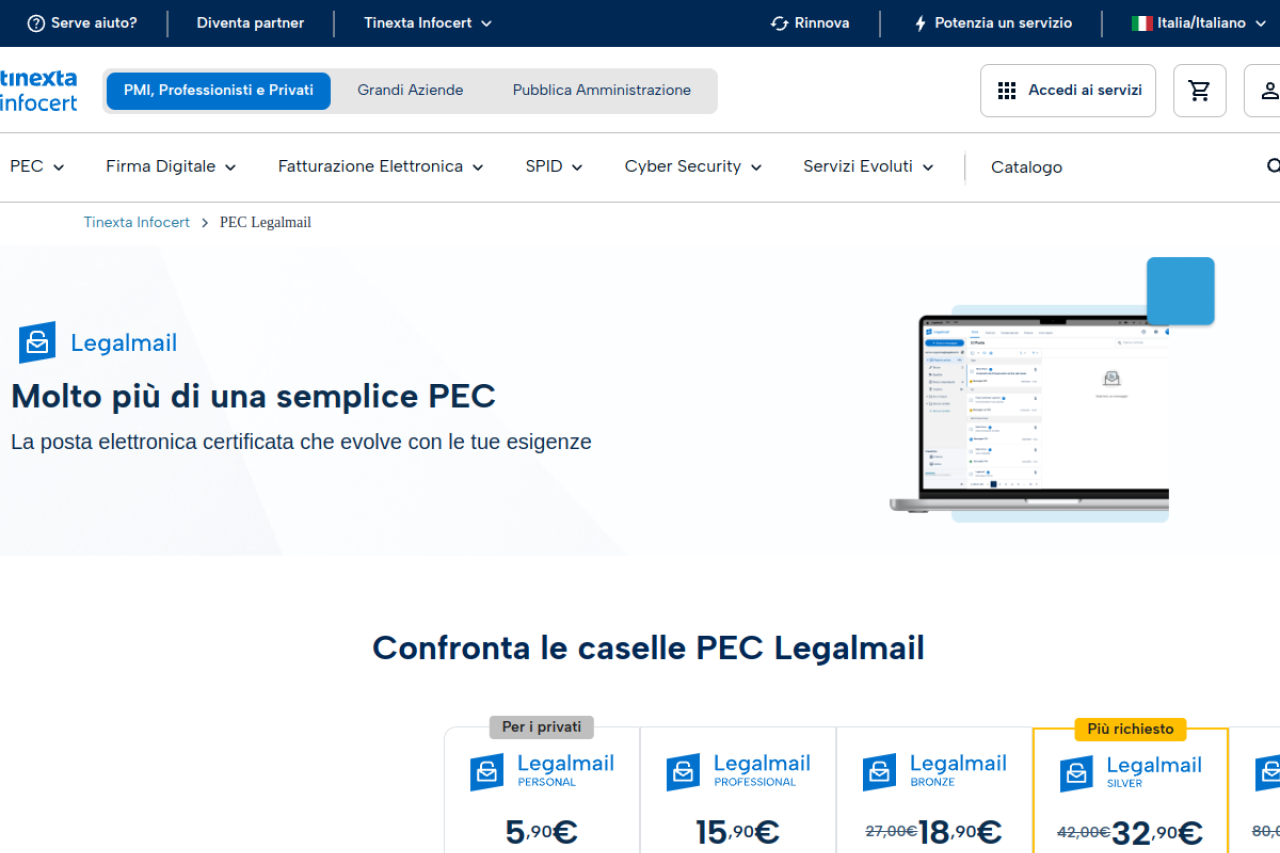Click the Legalmail Bronze plan icon
Viewport: 1280px width, 853px height.
pyautogui.click(x=879, y=772)
